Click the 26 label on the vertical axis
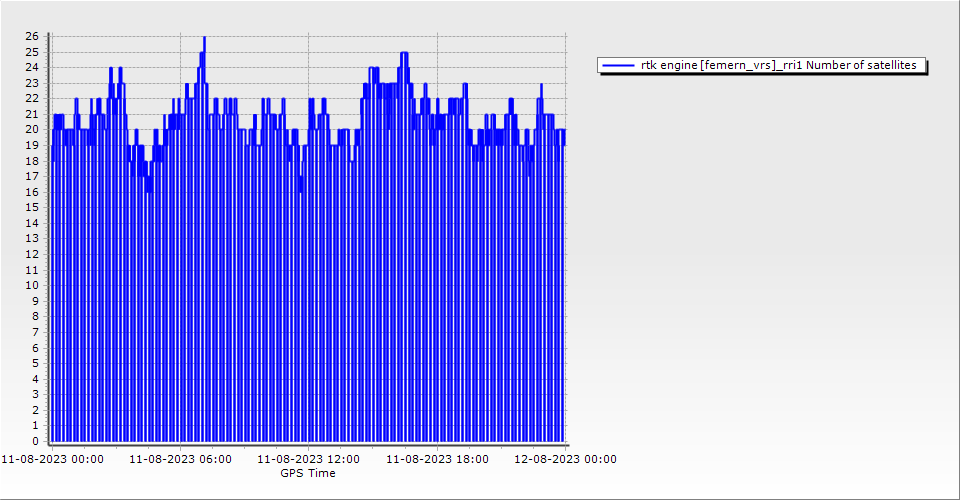This screenshot has width=960, height=500. tap(32, 36)
